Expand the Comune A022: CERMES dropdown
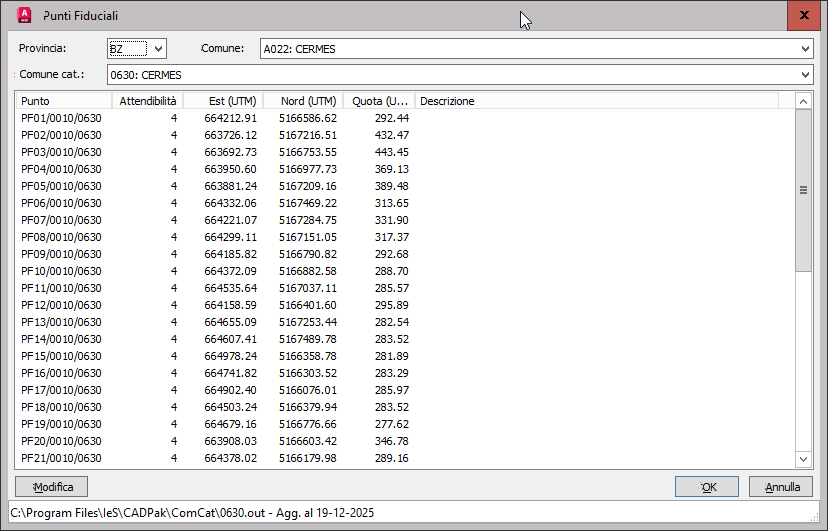The width and height of the screenshot is (828, 531). pyautogui.click(x=805, y=49)
